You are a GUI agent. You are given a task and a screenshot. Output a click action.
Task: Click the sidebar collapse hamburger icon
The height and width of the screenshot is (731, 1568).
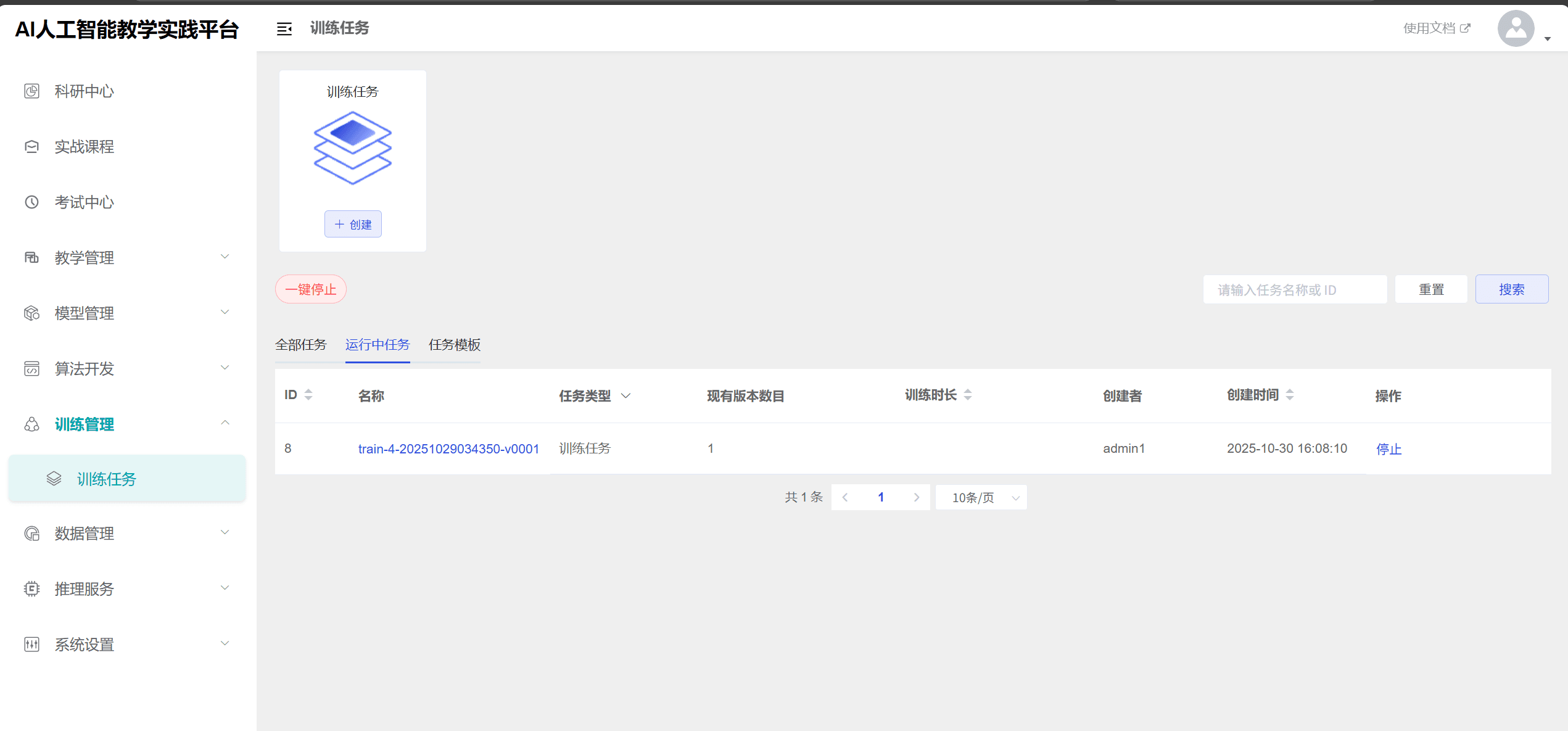pos(284,29)
